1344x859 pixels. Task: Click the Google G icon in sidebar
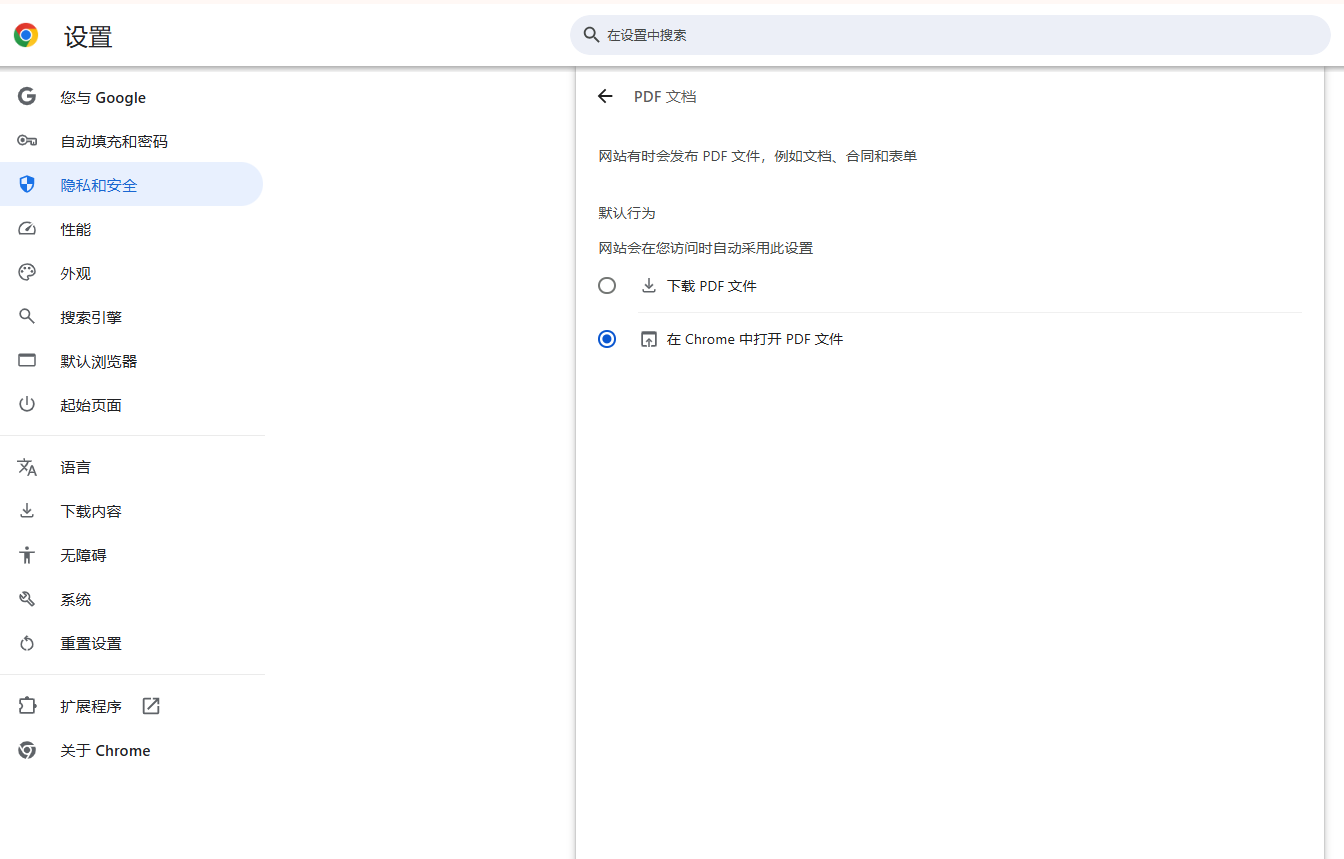pyautogui.click(x=27, y=97)
